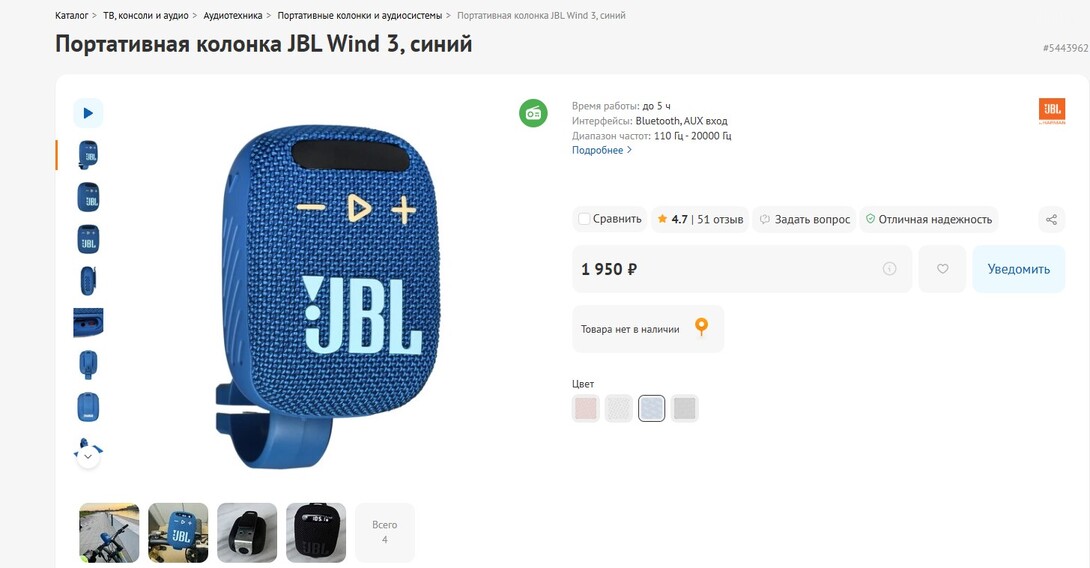Go to ТВ, консоли и аудио breadcrumb
The height and width of the screenshot is (568, 1090).
coord(146,15)
